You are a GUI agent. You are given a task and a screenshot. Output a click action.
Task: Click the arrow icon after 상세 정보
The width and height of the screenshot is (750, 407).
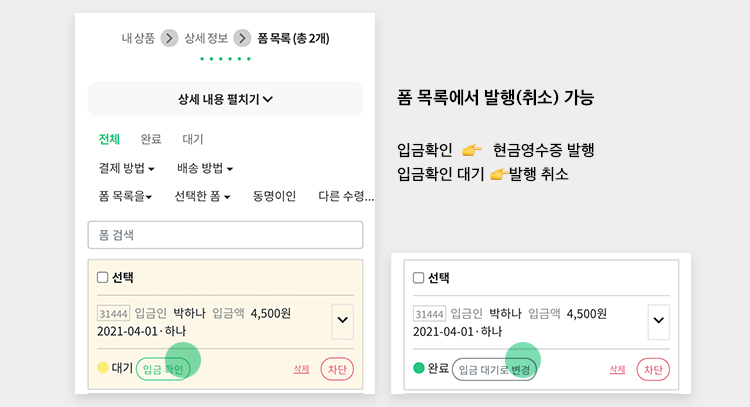[243, 38]
